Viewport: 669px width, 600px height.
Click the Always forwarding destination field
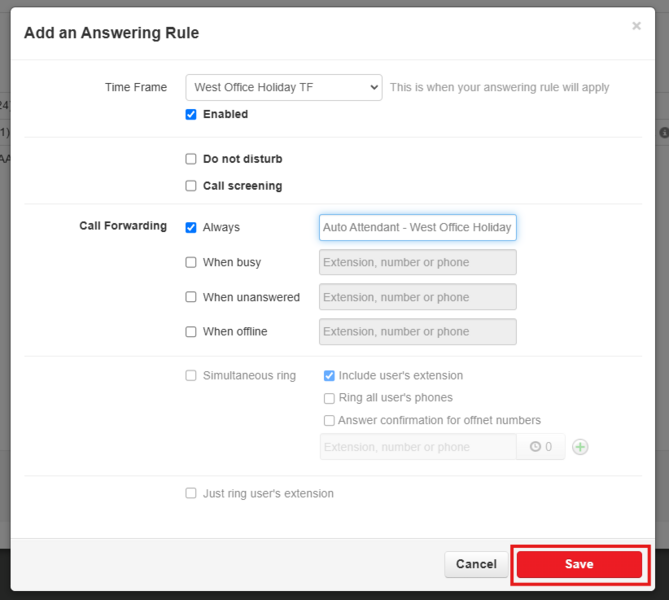click(x=417, y=228)
